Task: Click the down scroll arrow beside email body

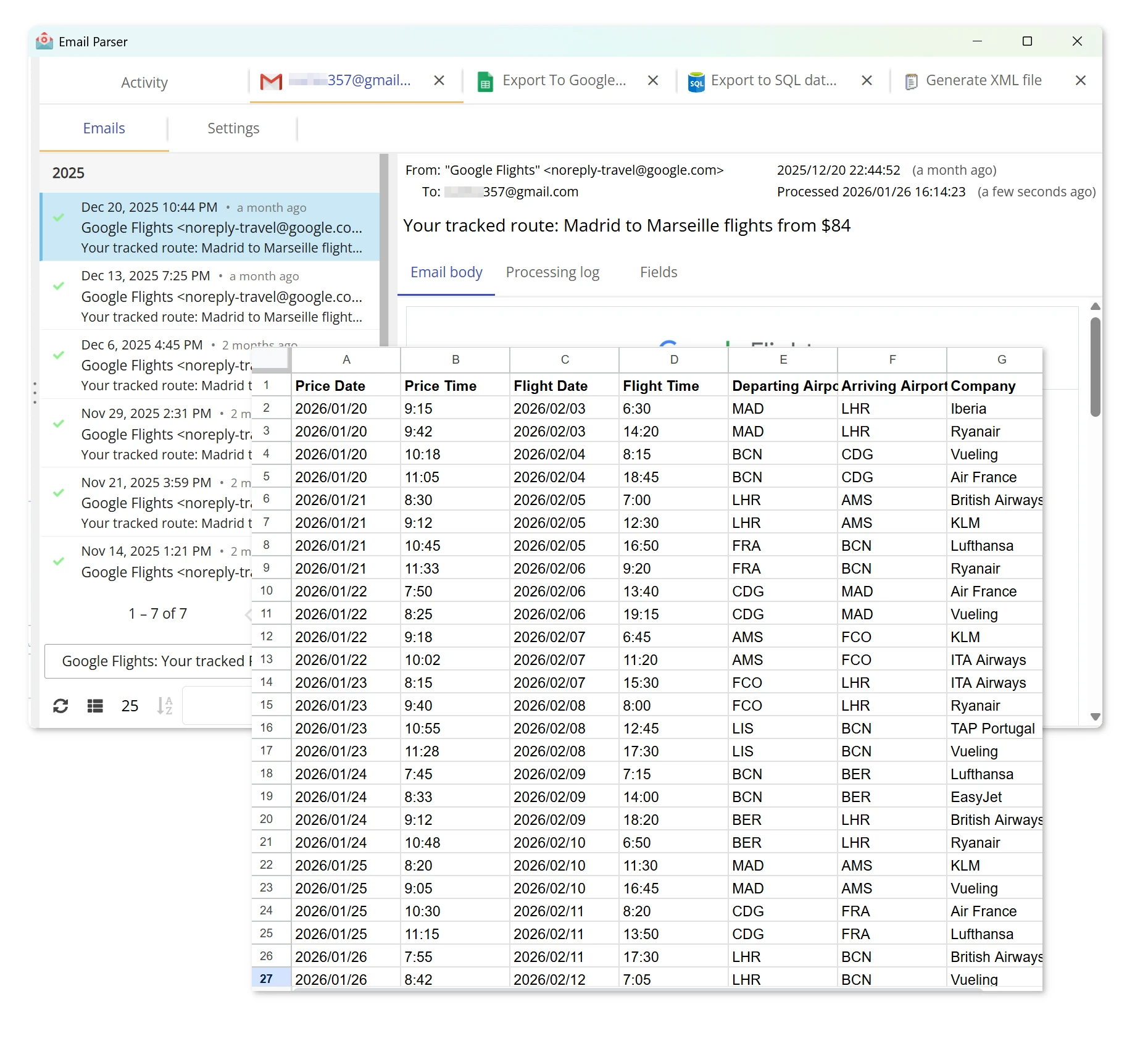Action: [1096, 716]
